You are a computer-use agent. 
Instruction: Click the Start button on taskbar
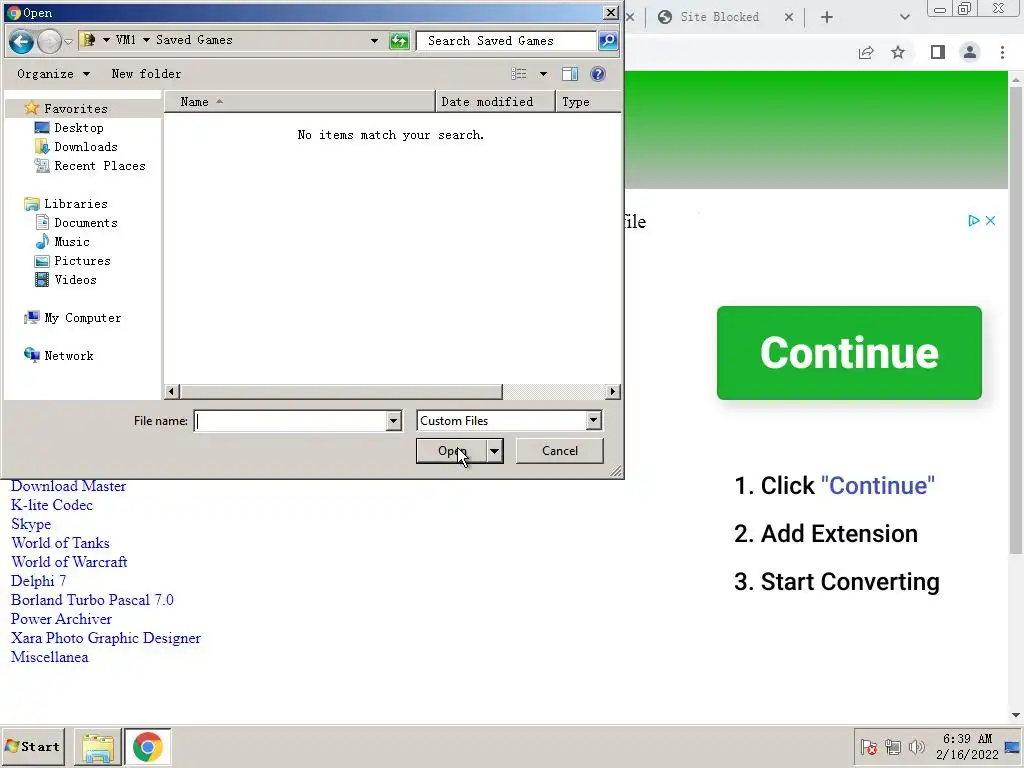(x=33, y=747)
